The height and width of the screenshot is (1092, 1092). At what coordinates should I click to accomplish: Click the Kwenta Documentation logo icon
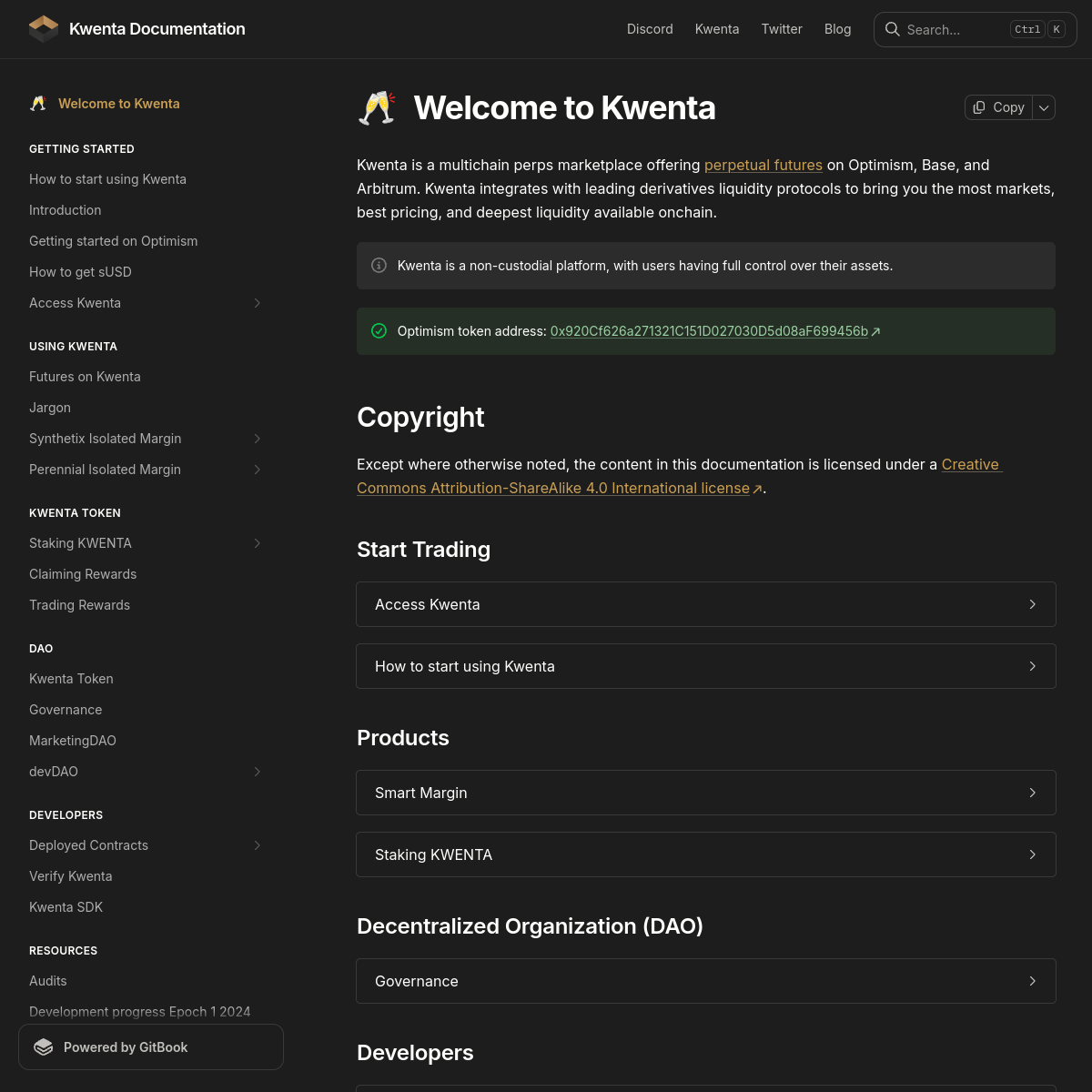(x=44, y=29)
